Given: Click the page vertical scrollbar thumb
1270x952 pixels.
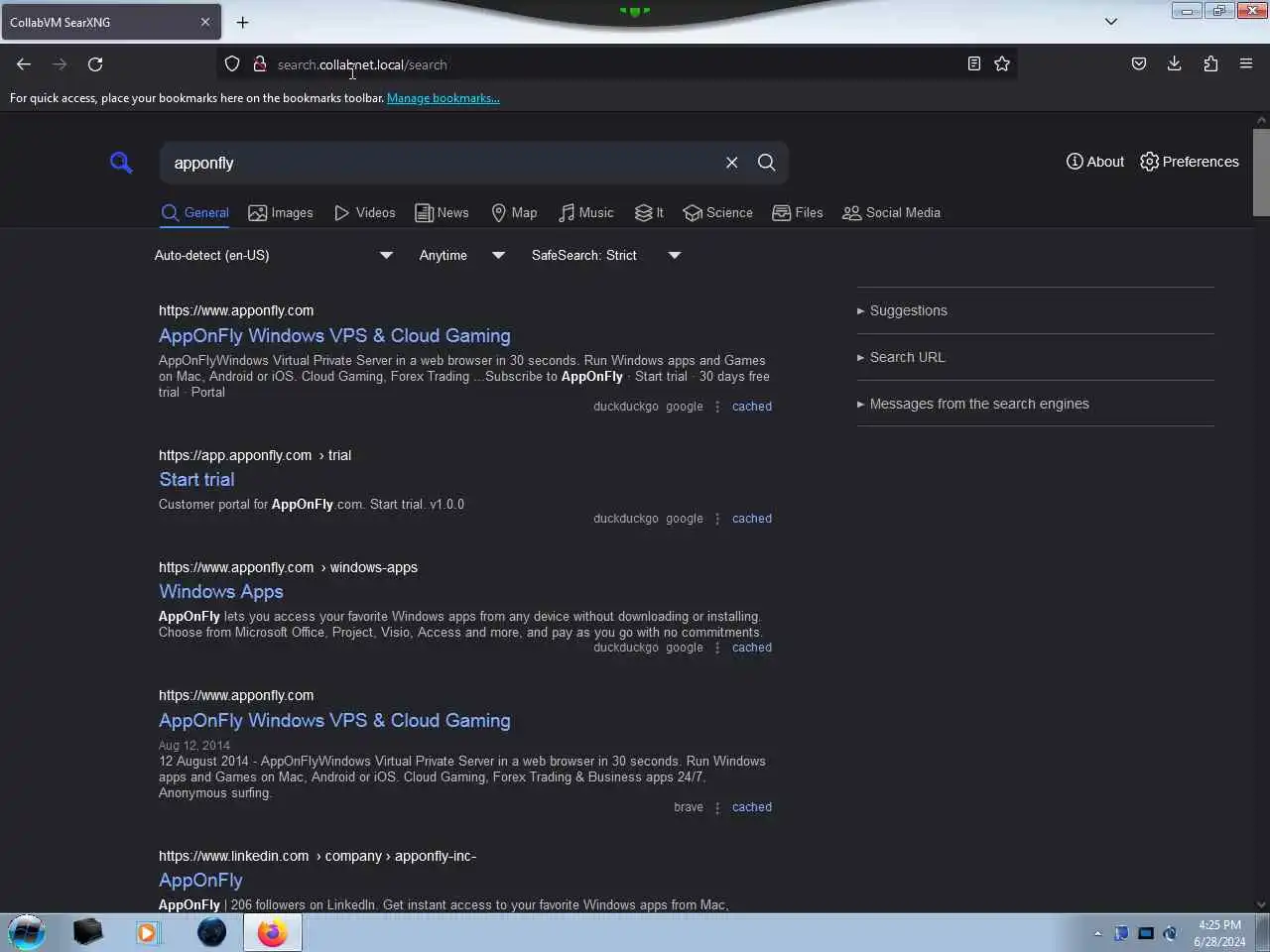Looking at the screenshot, I should pyautogui.click(x=1261, y=172).
